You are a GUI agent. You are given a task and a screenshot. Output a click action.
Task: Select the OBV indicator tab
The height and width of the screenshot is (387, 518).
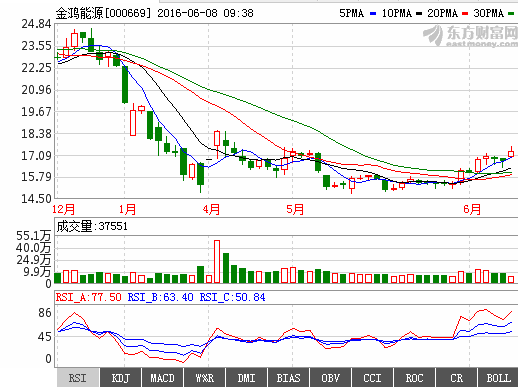tap(330, 378)
